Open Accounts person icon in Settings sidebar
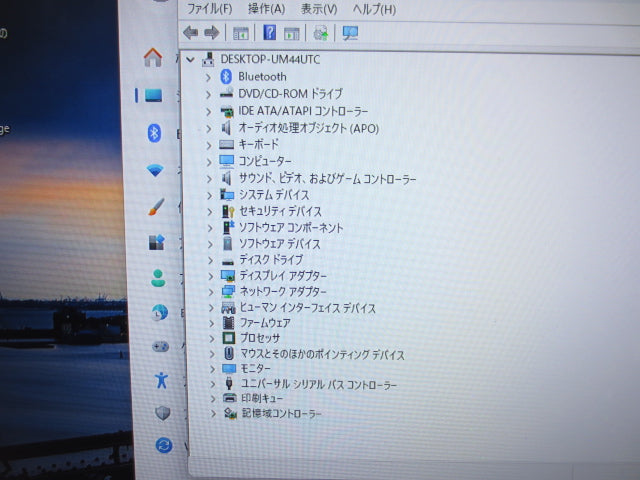This screenshot has width=640, height=480. pyautogui.click(x=158, y=278)
